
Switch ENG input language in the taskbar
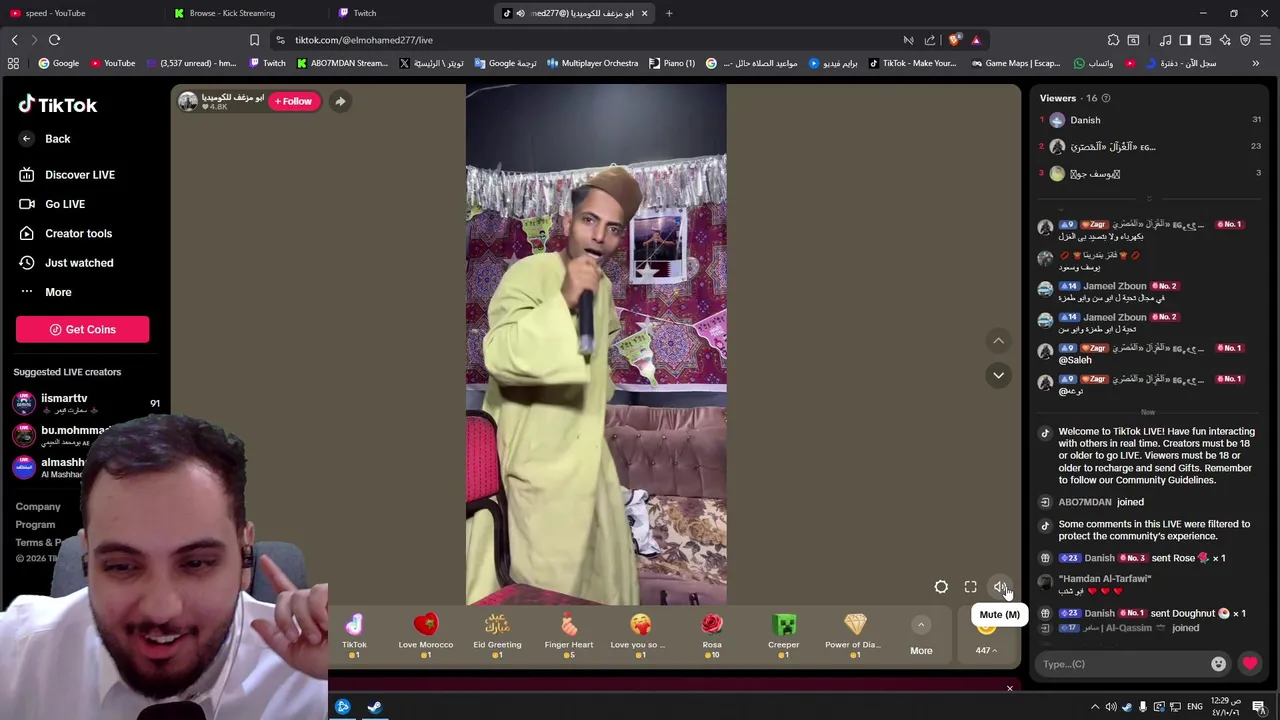pyautogui.click(x=1194, y=707)
